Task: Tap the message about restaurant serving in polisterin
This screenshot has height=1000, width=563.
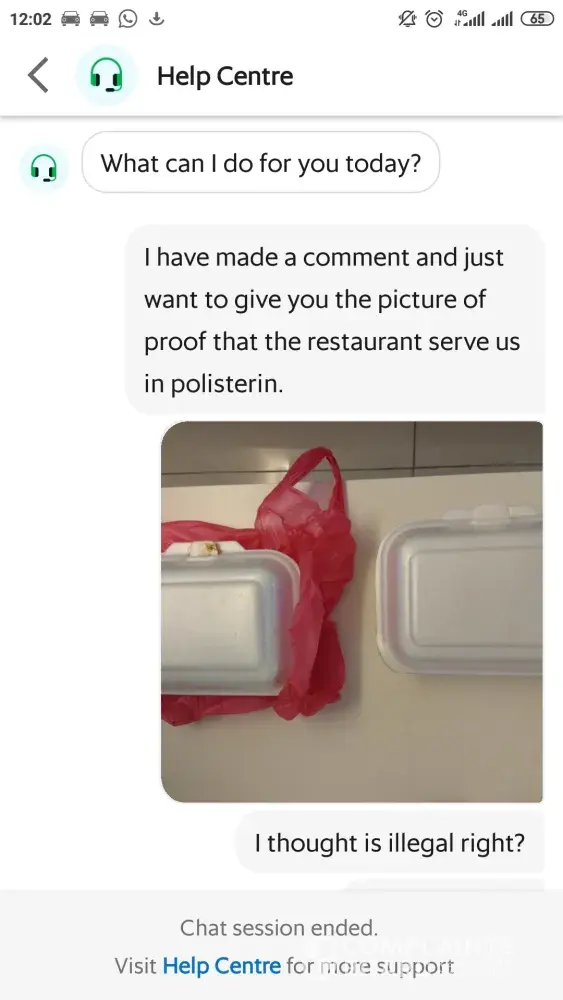Action: coord(334,320)
